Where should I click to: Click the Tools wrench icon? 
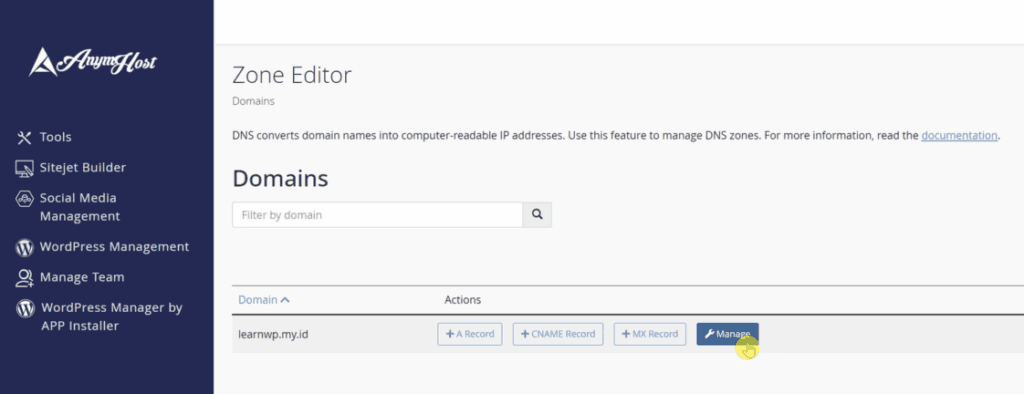click(24, 137)
